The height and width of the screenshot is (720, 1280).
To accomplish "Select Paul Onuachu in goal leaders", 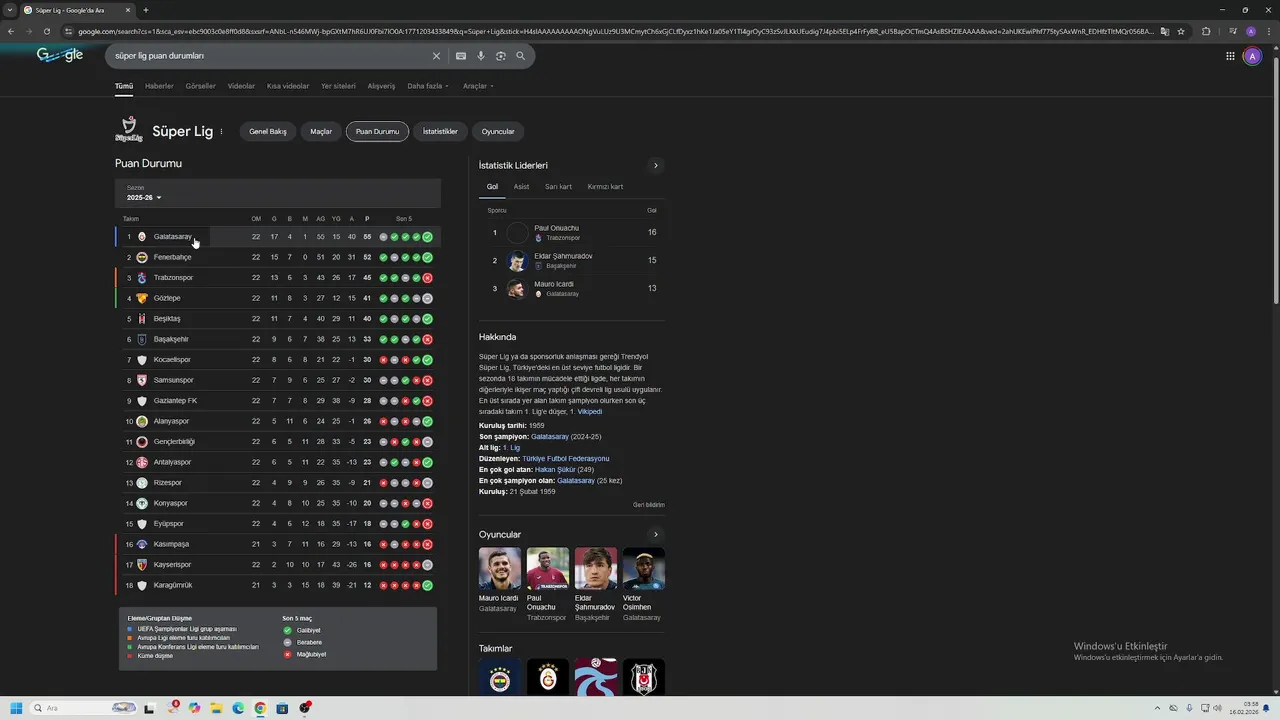I will pyautogui.click(x=572, y=232).
